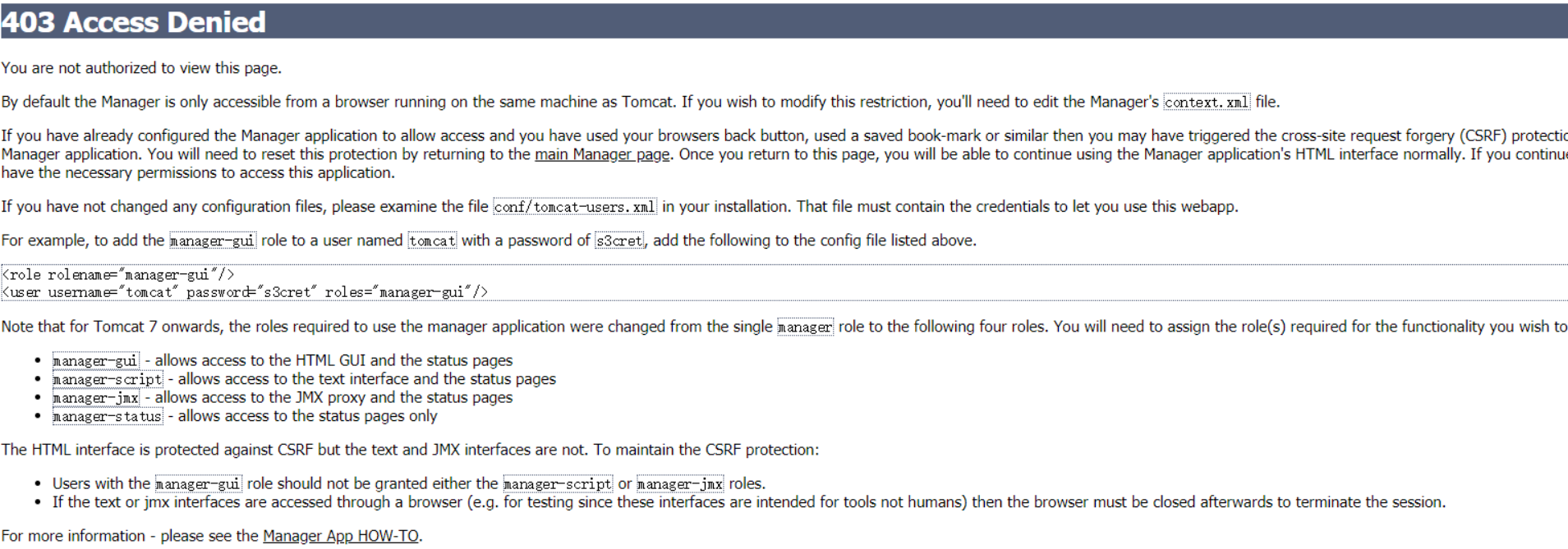
Task: Open the main Manager page link
Action: (602, 154)
